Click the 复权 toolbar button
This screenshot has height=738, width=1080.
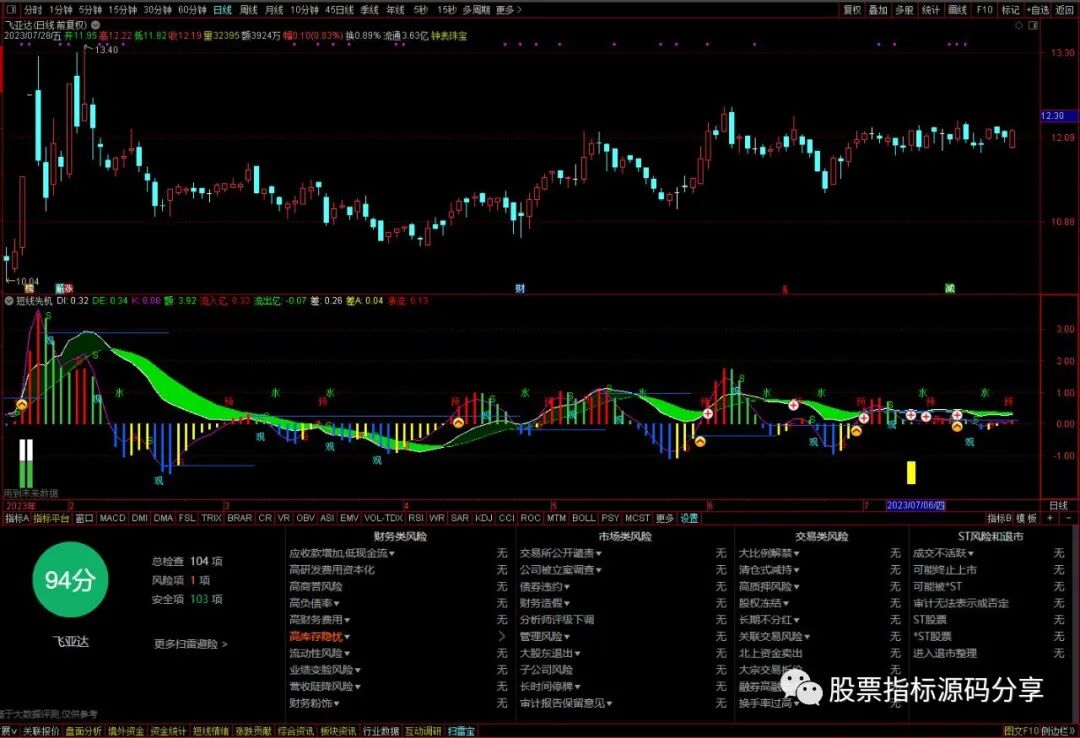coord(852,10)
